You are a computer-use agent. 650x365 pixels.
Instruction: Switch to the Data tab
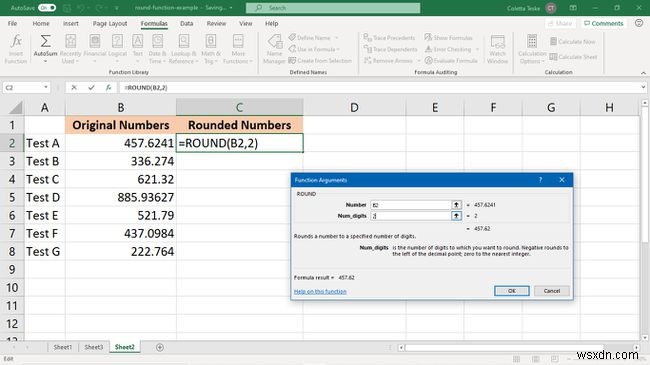[187, 24]
